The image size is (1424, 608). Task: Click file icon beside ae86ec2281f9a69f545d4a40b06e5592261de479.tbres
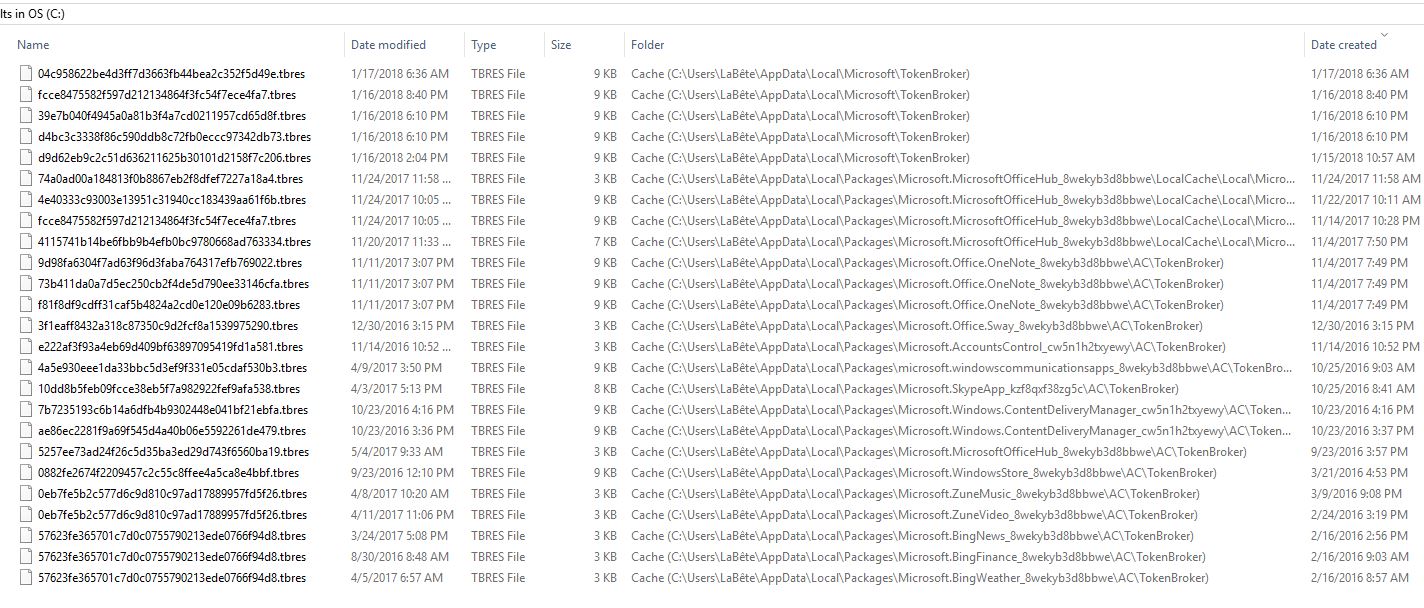tap(27, 431)
